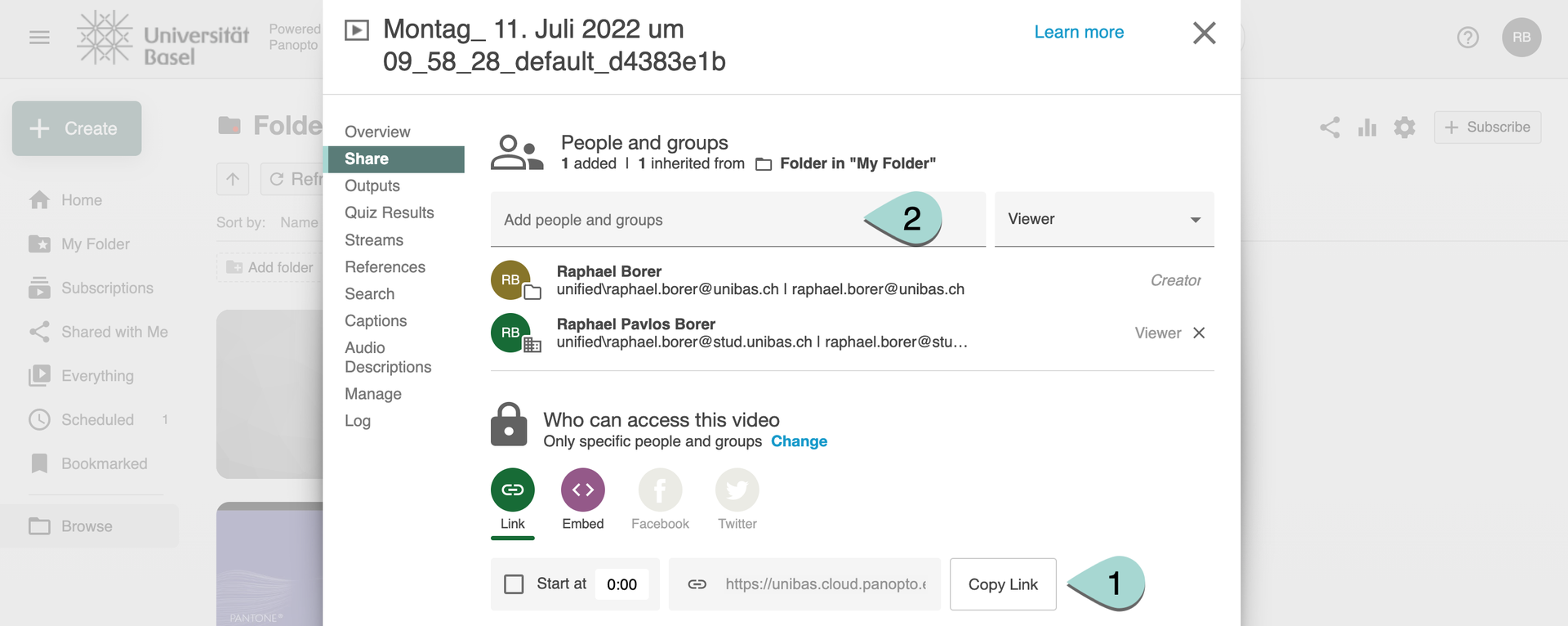Switch to the Outputs tab
Screen dimensions: 1568x626
tap(372, 186)
